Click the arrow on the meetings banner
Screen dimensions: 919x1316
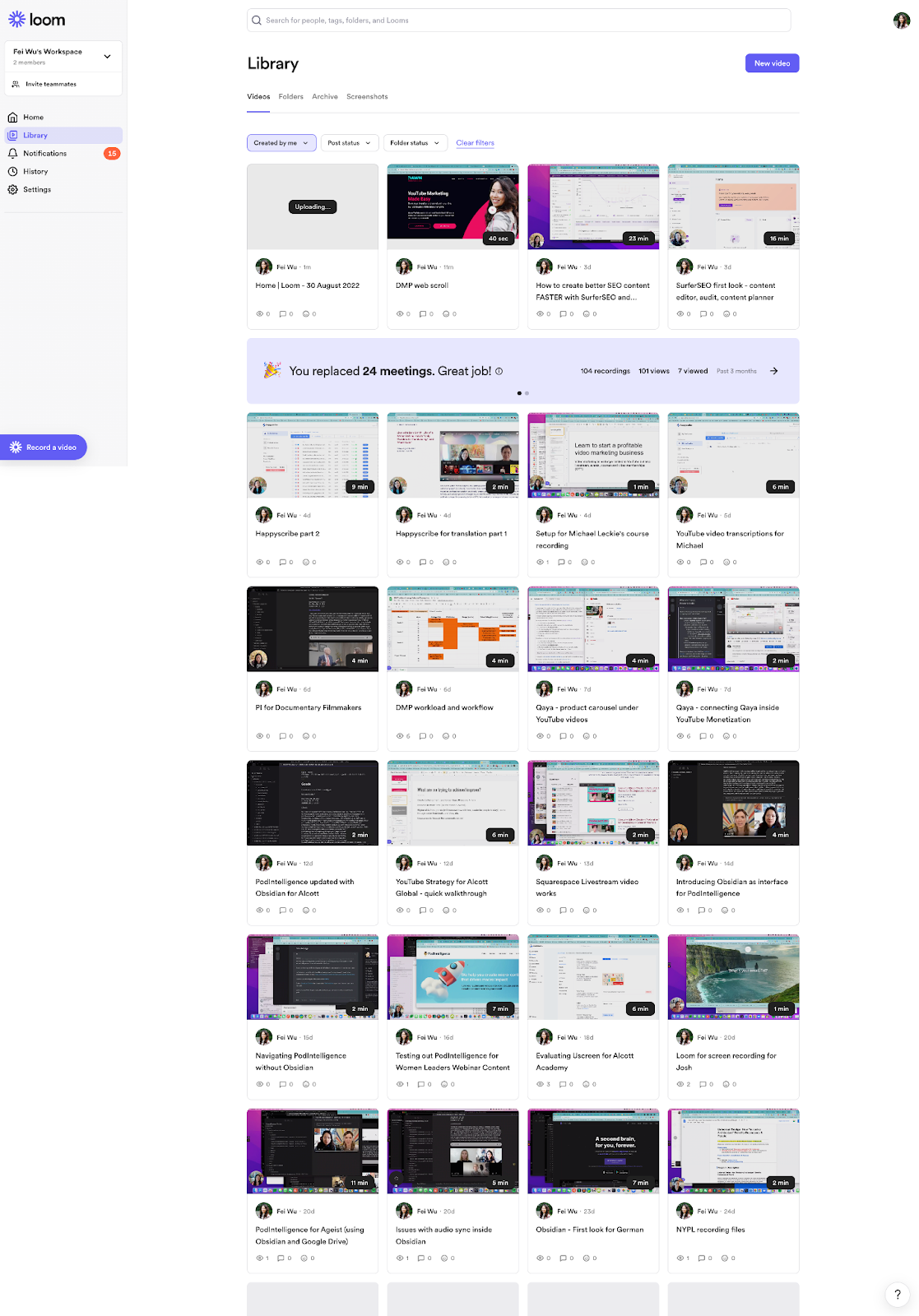pyautogui.click(x=773, y=371)
